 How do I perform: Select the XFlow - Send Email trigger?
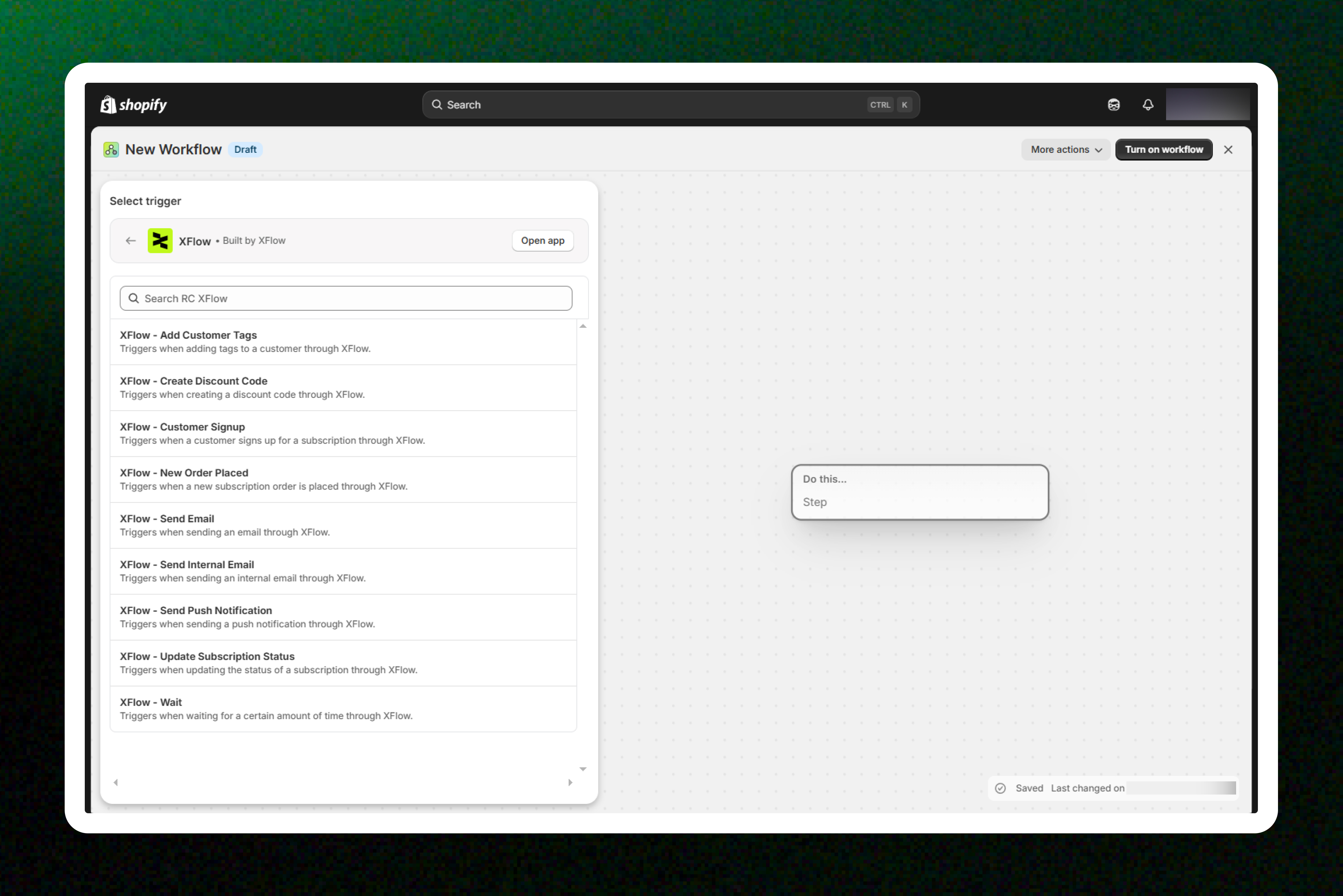point(343,525)
